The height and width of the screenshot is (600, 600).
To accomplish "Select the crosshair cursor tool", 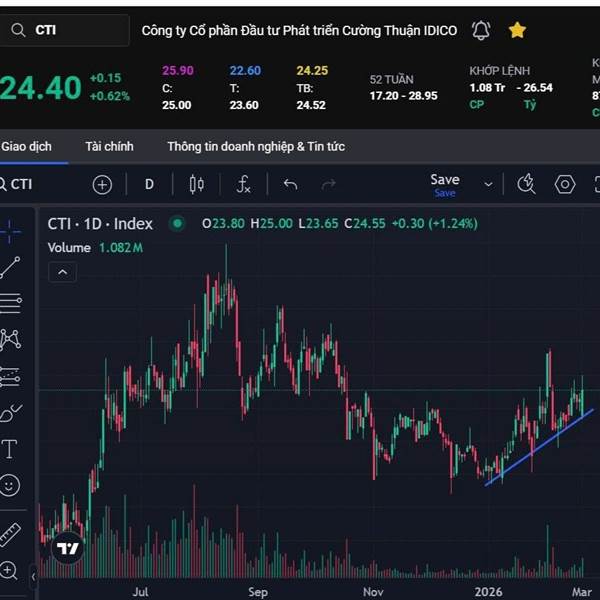I will click(10, 231).
